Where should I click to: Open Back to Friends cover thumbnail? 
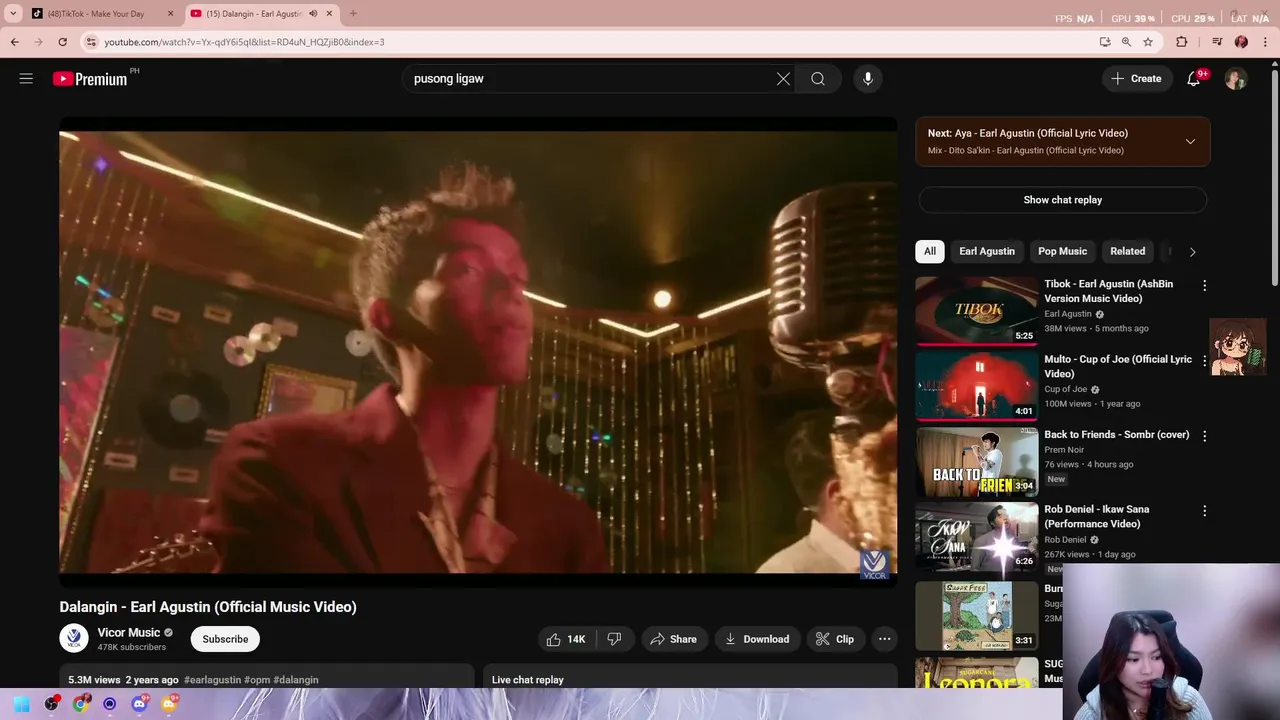[x=977, y=461]
